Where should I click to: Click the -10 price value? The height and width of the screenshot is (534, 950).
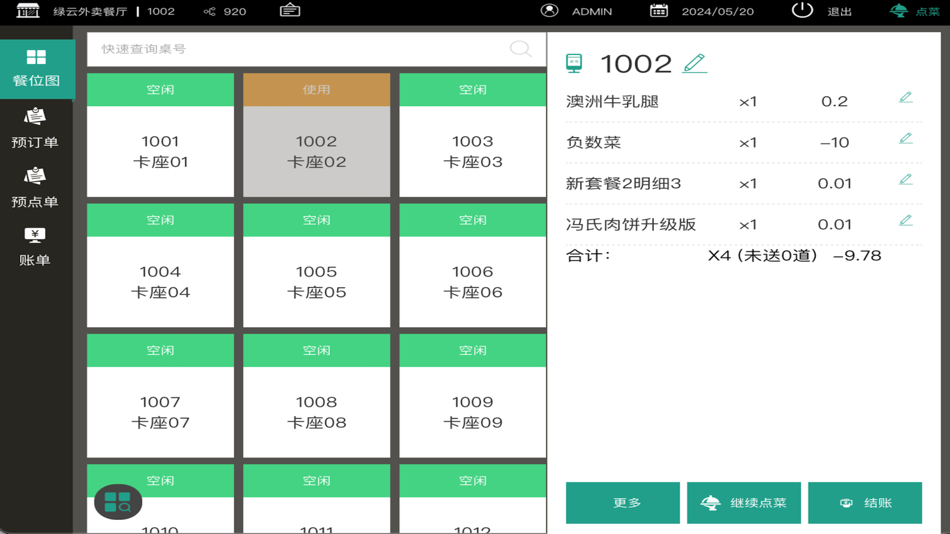coord(835,142)
